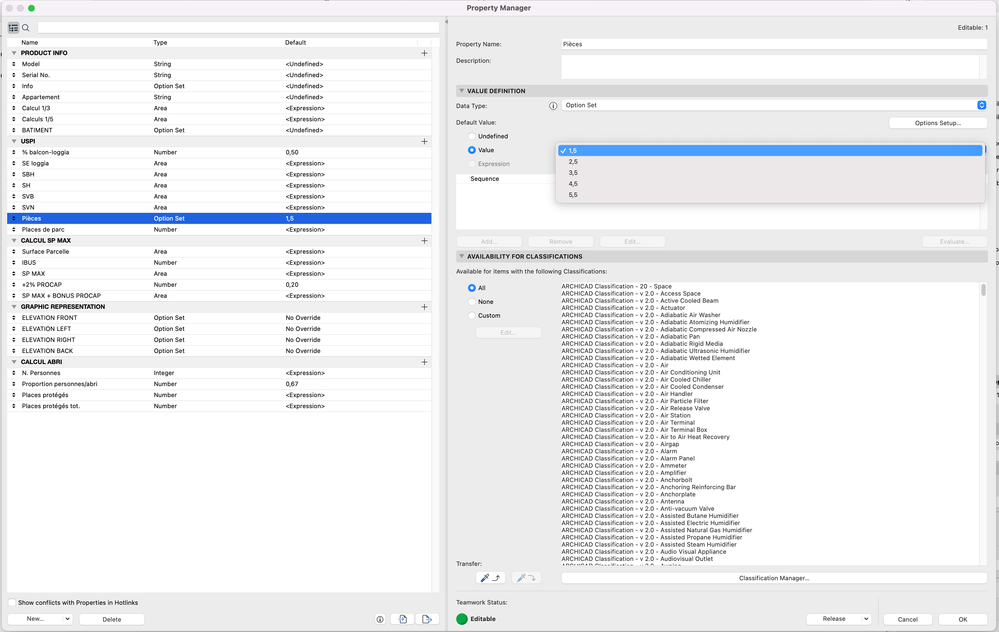Image resolution: width=999 pixels, height=632 pixels.
Task: Click the tree view icon above the property list
Action: 11,27
